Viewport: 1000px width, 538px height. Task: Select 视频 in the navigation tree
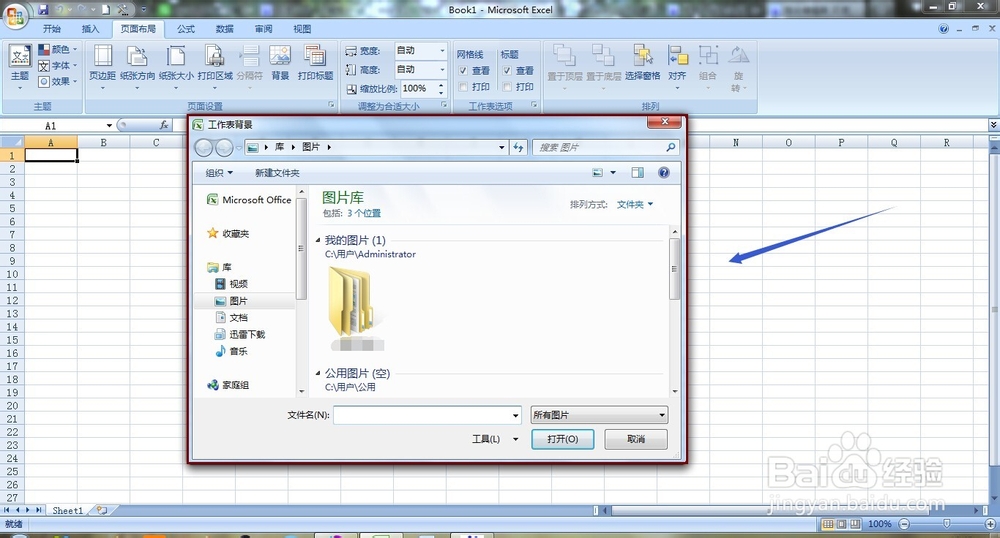point(231,284)
